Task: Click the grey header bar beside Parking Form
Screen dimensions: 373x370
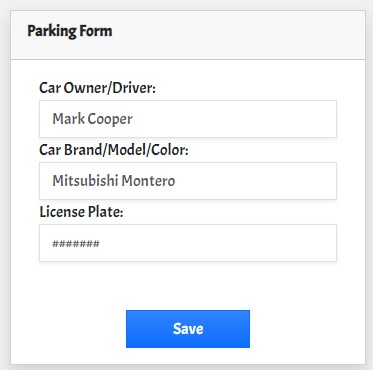Action: pyautogui.click(x=233, y=35)
